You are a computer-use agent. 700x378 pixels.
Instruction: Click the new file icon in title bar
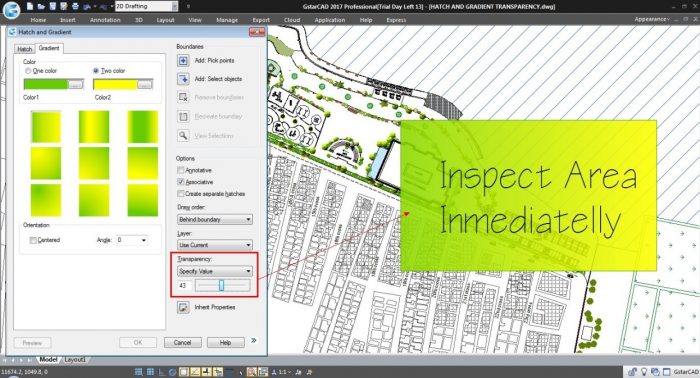click(30, 6)
